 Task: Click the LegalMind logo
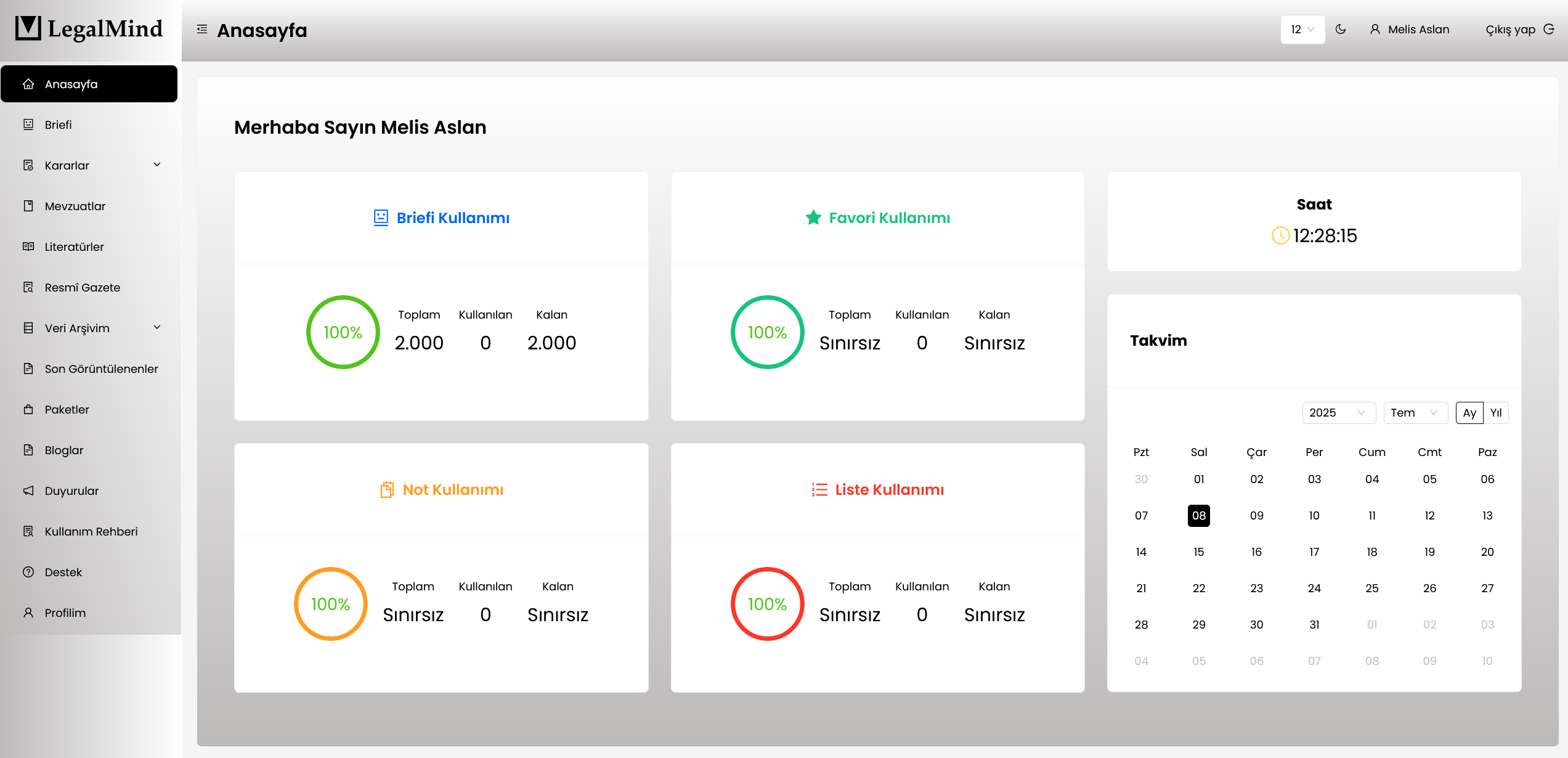[x=89, y=28]
